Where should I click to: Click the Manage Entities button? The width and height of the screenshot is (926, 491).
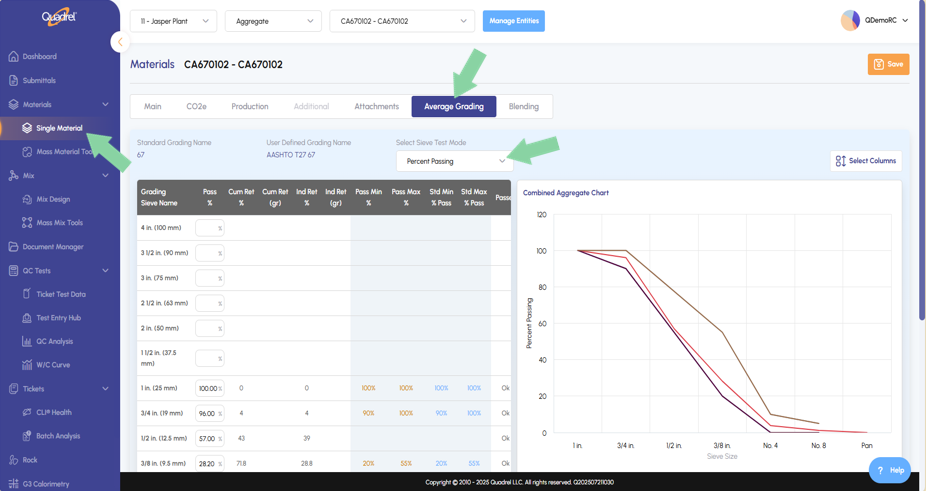[514, 21]
